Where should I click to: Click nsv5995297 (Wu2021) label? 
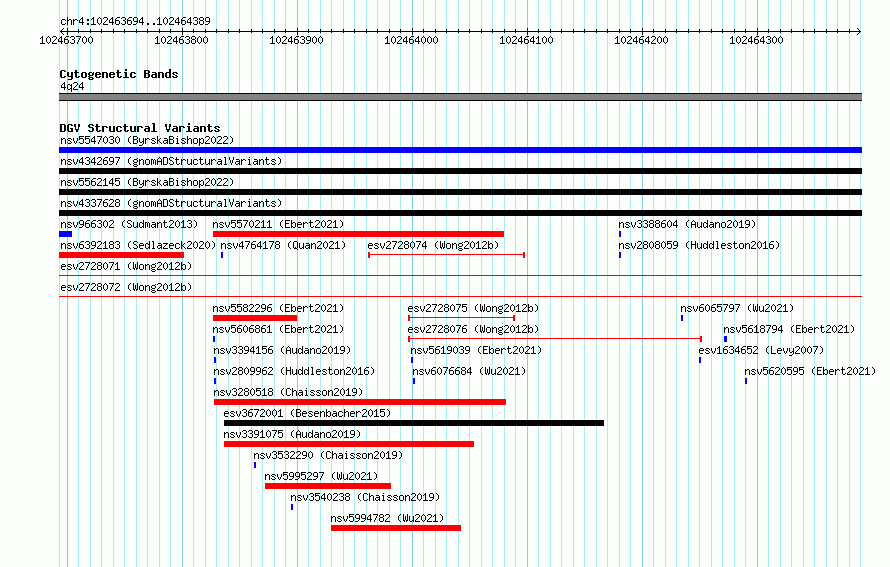[x=321, y=476]
